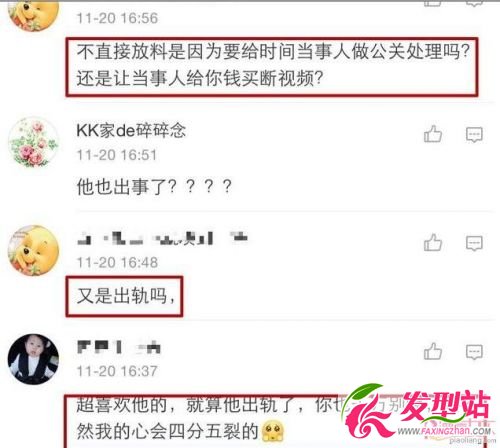This screenshot has width=500, height=448.
Task: Reply to the 又是出轨吗 comment
Action: (474, 243)
